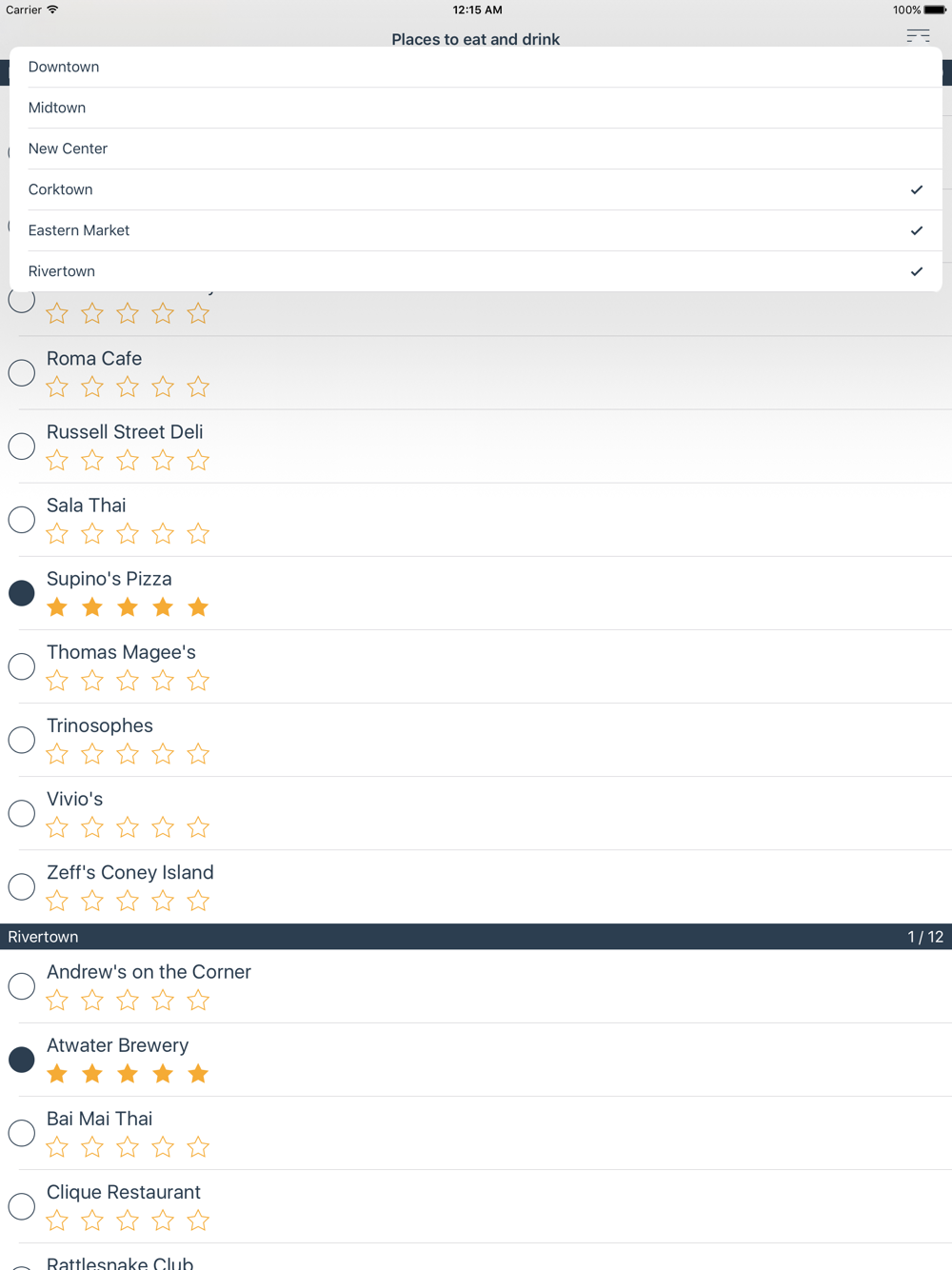Rate Sala Thai four stars

click(163, 533)
